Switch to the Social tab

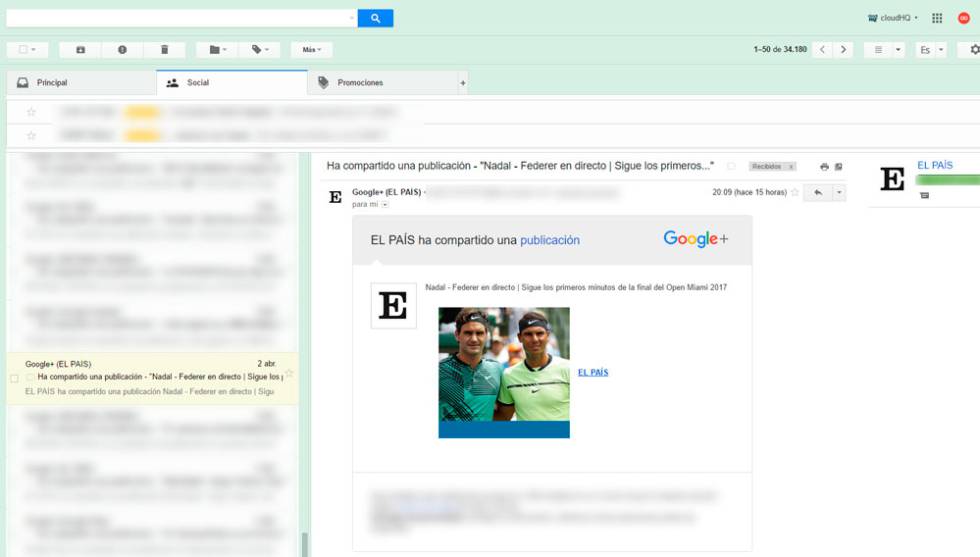click(x=232, y=83)
